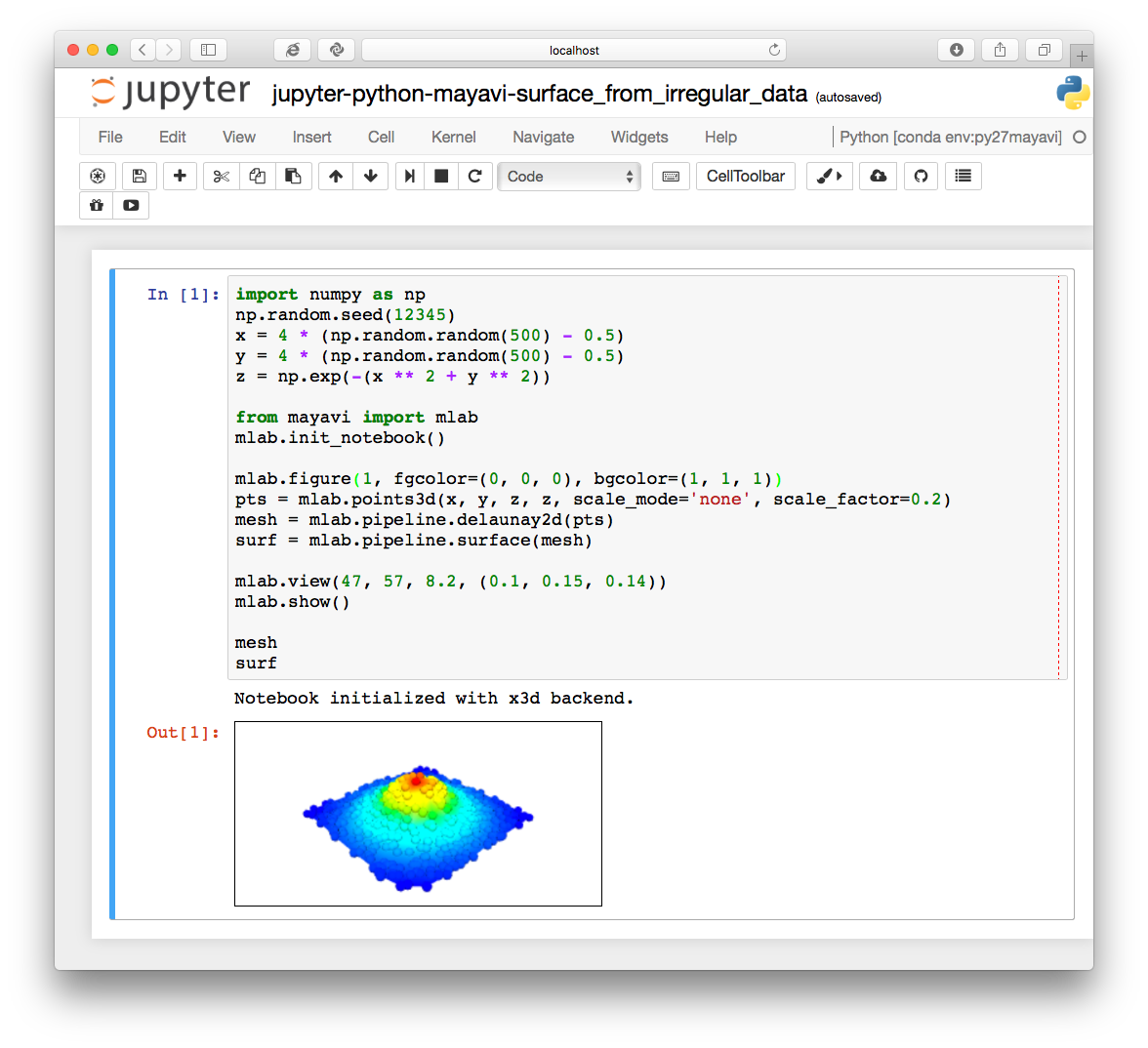Open the command palette asterisk icon

[98, 177]
